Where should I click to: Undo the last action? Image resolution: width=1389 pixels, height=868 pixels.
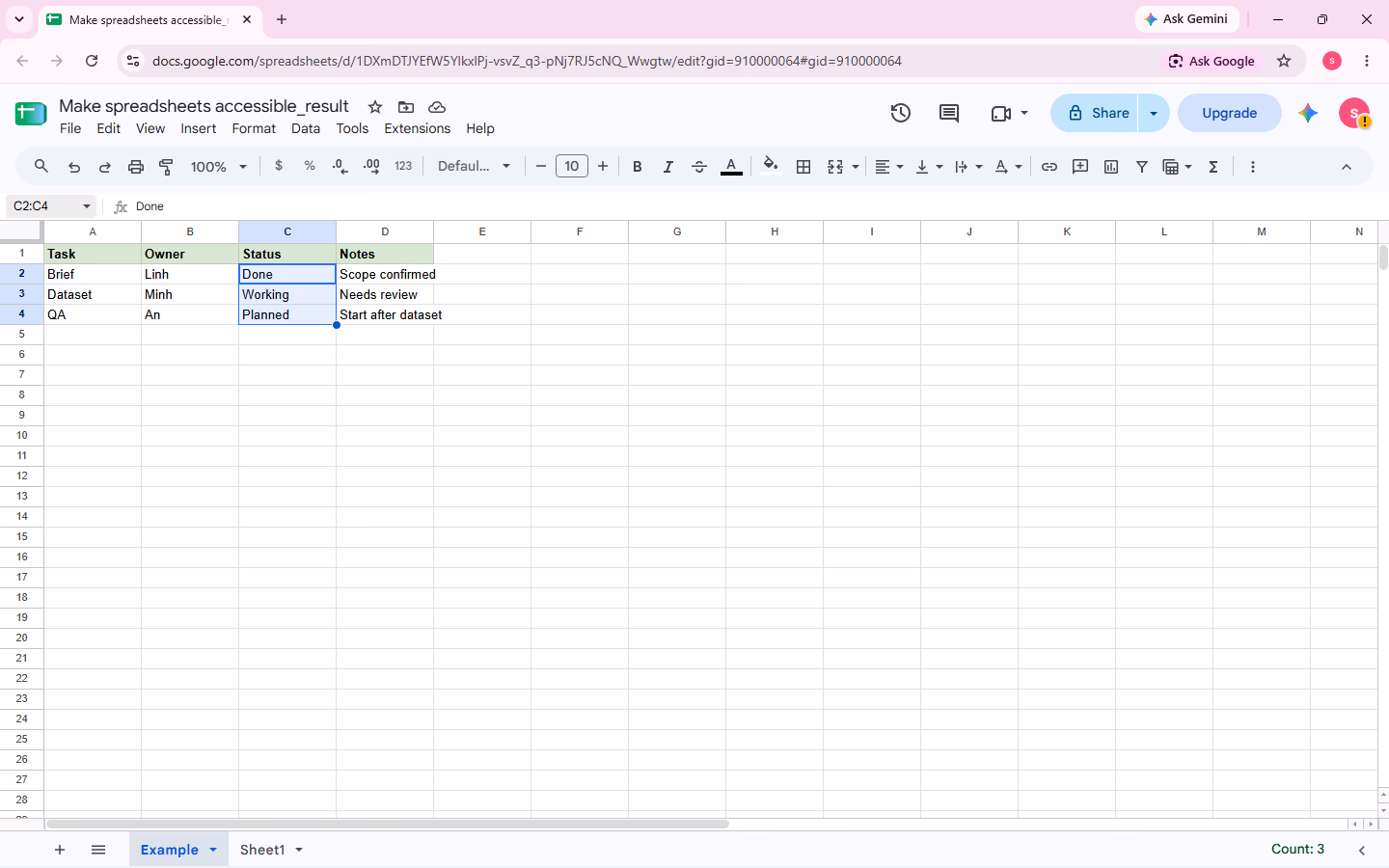[x=74, y=167]
